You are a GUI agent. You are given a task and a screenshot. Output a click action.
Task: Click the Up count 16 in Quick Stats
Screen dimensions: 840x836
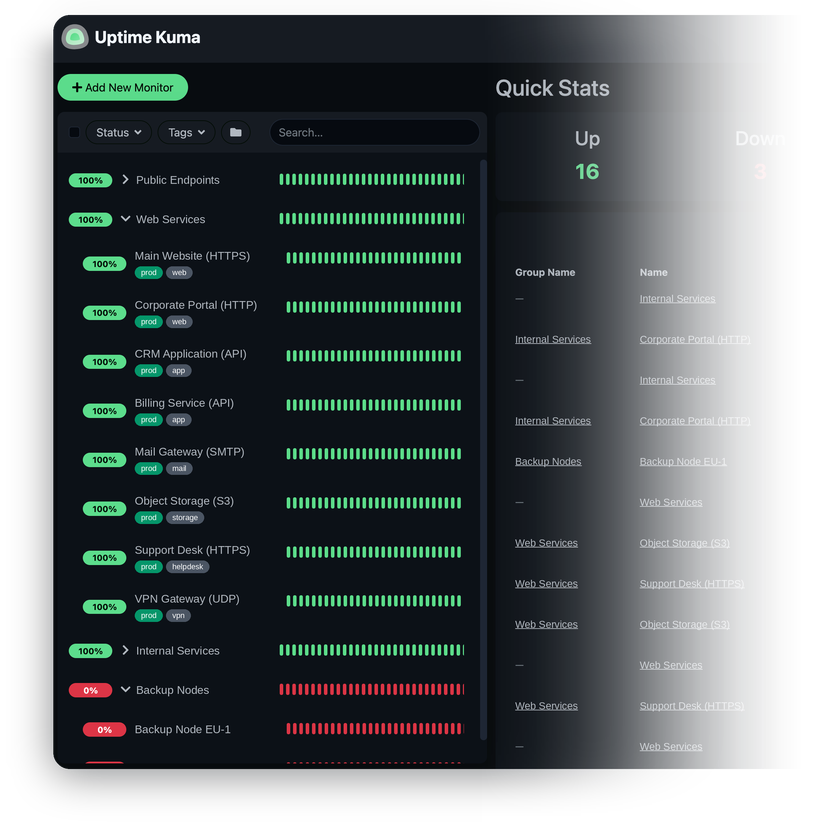click(587, 171)
